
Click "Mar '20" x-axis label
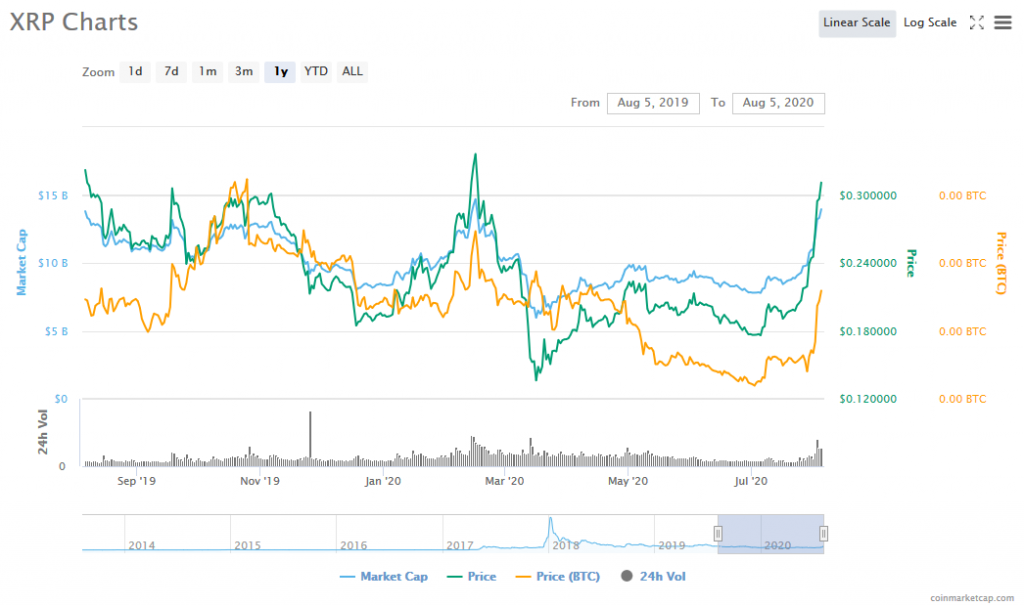504,481
